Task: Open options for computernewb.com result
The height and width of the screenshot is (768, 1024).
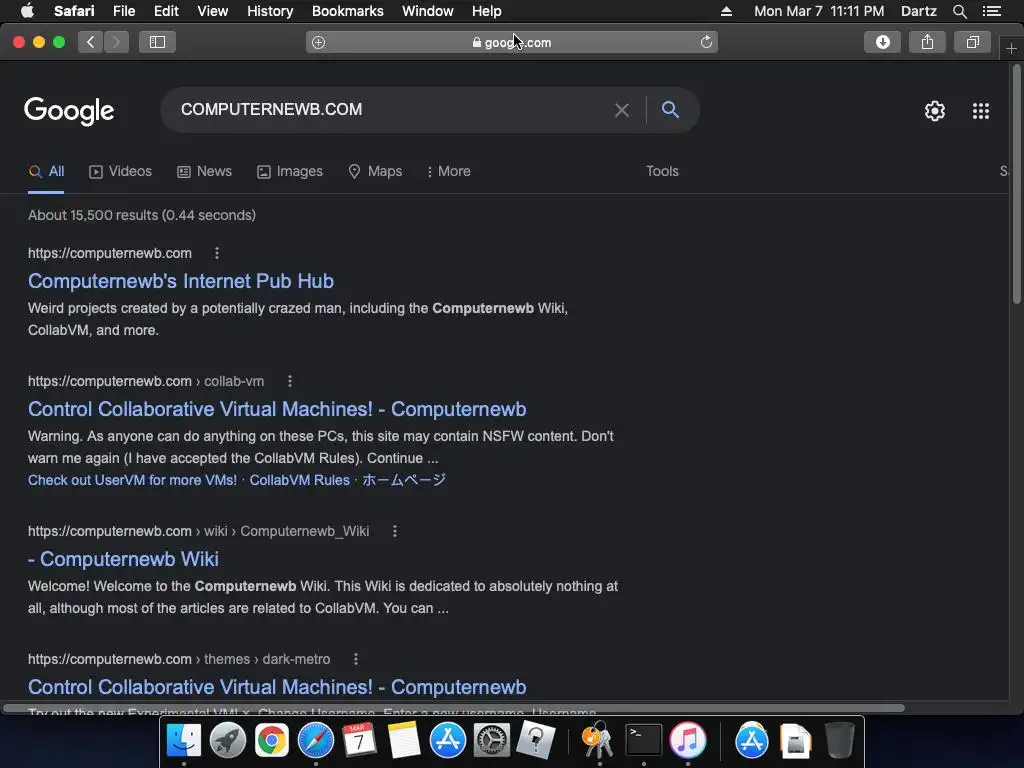Action: tap(217, 253)
